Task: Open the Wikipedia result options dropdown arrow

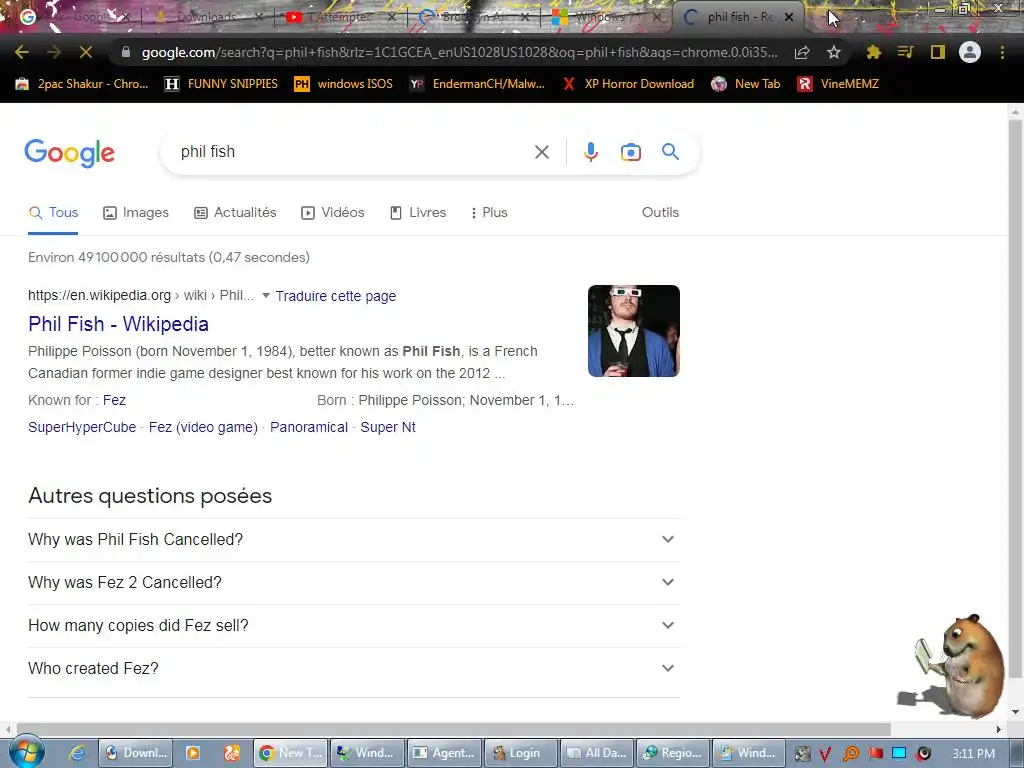Action: (266, 296)
